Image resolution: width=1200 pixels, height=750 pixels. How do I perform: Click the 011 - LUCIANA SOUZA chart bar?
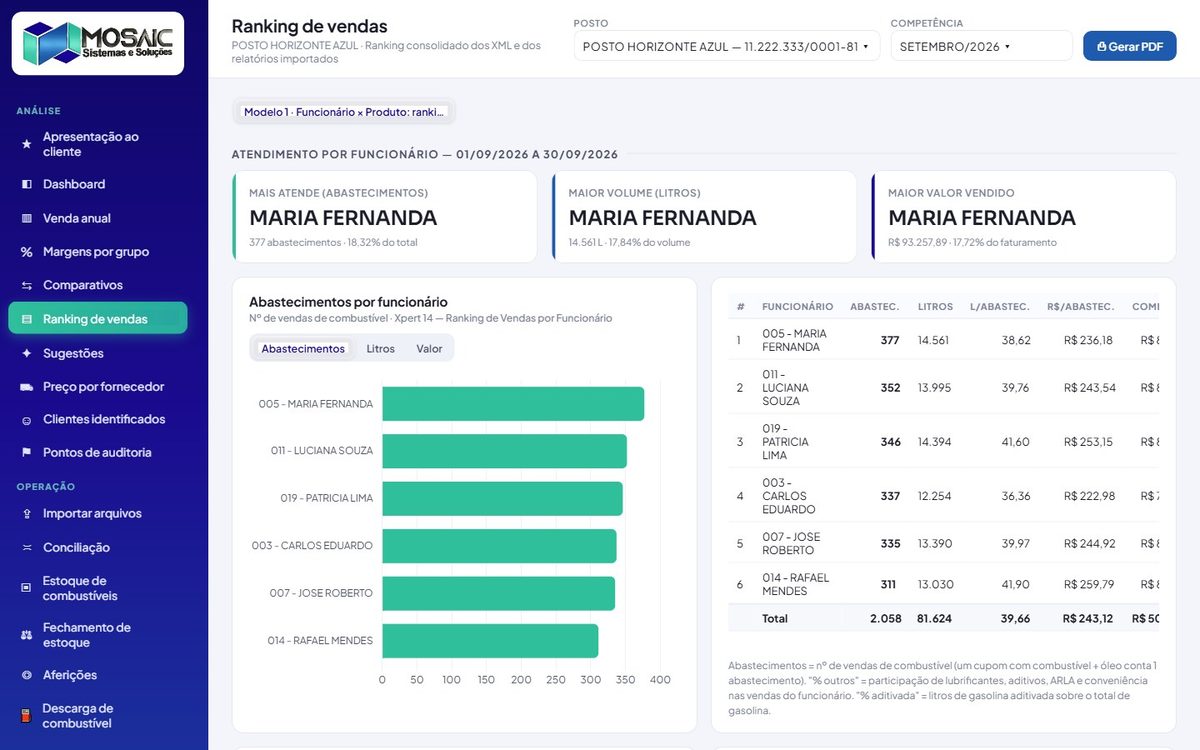click(x=505, y=451)
